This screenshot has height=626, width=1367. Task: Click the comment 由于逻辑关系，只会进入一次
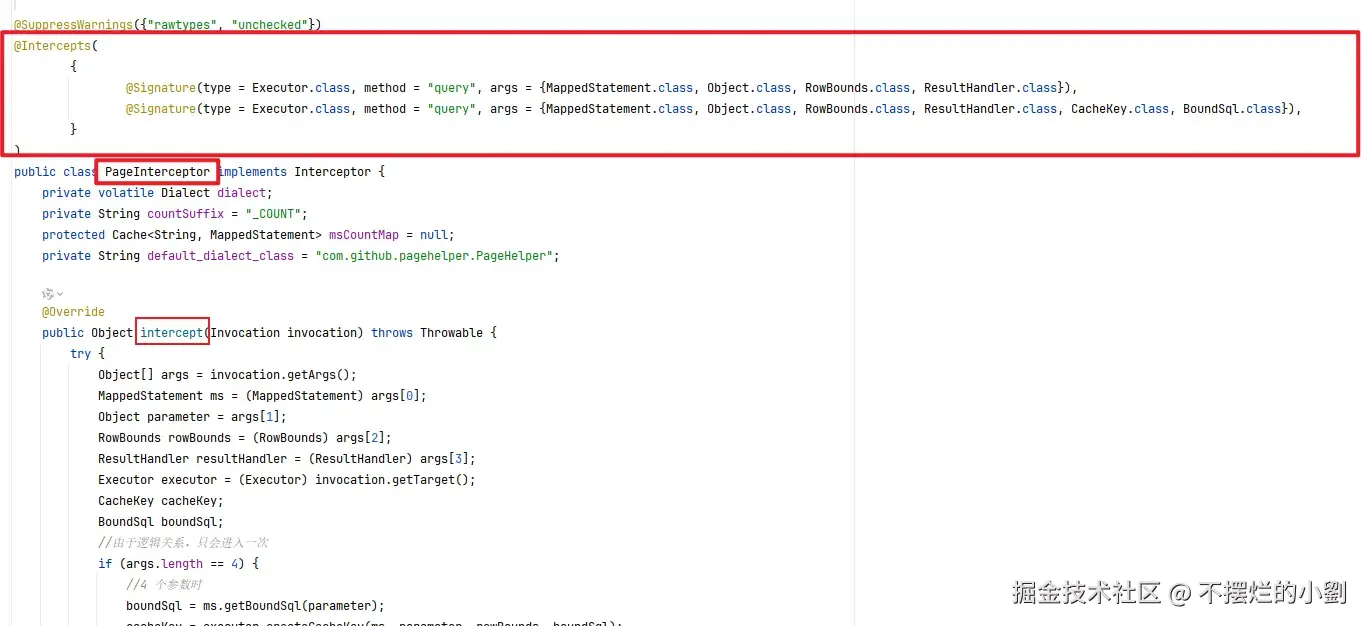click(x=183, y=543)
